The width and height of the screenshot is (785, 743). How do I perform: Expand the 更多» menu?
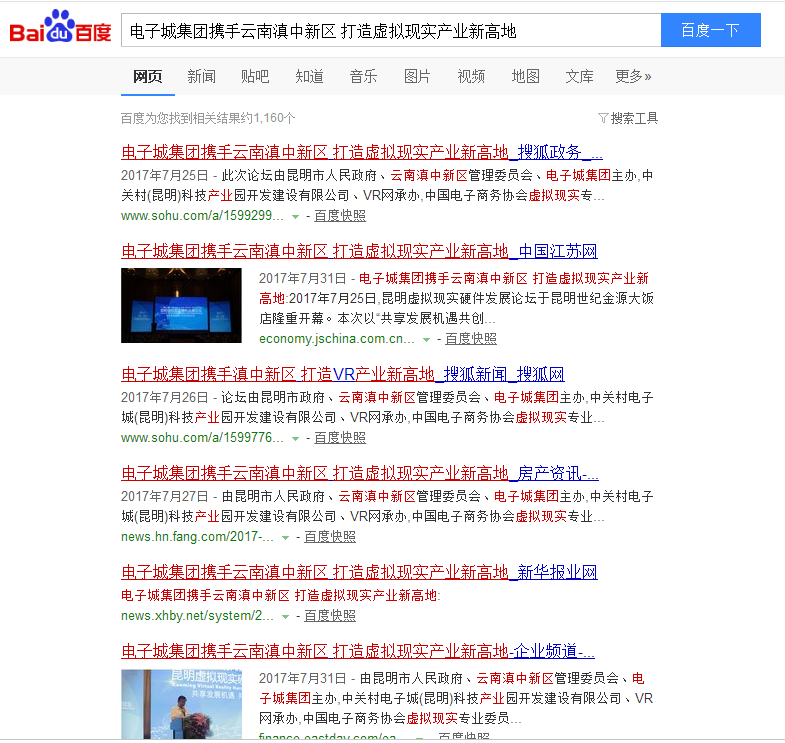coord(633,77)
